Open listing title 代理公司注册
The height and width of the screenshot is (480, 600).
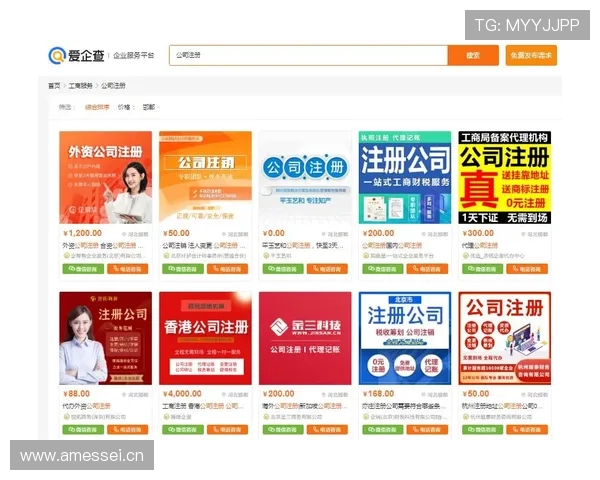click(x=480, y=245)
